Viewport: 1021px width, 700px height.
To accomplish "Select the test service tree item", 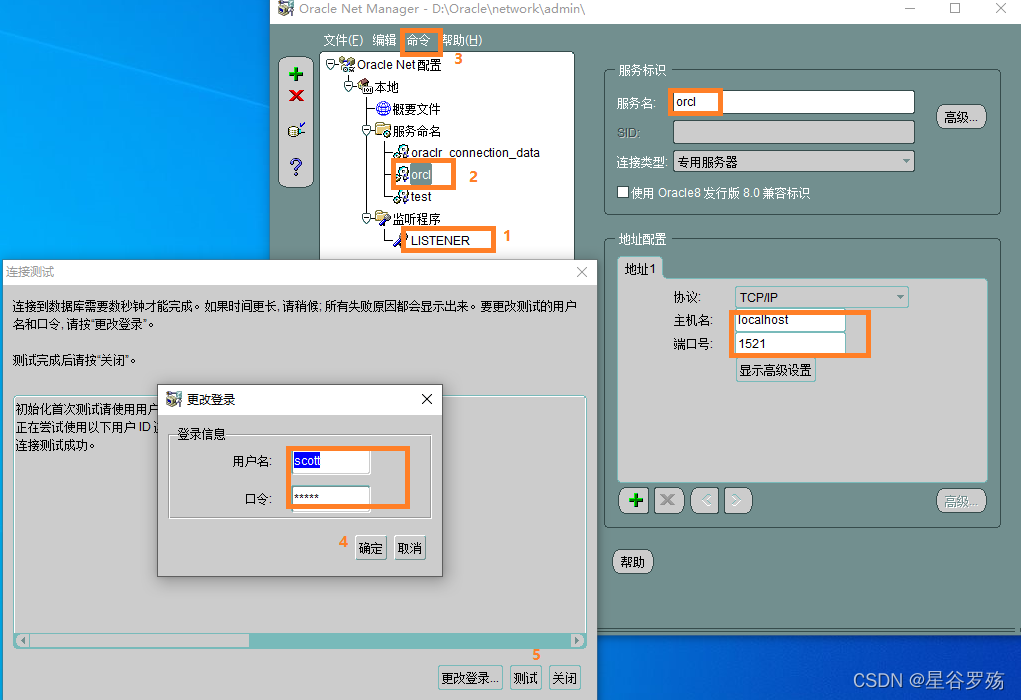I will click(x=421, y=196).
